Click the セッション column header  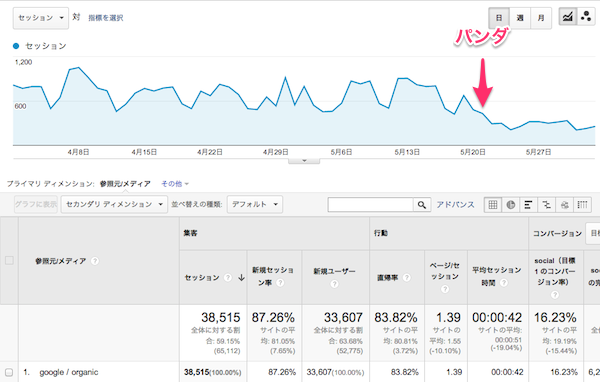[202, 278]
